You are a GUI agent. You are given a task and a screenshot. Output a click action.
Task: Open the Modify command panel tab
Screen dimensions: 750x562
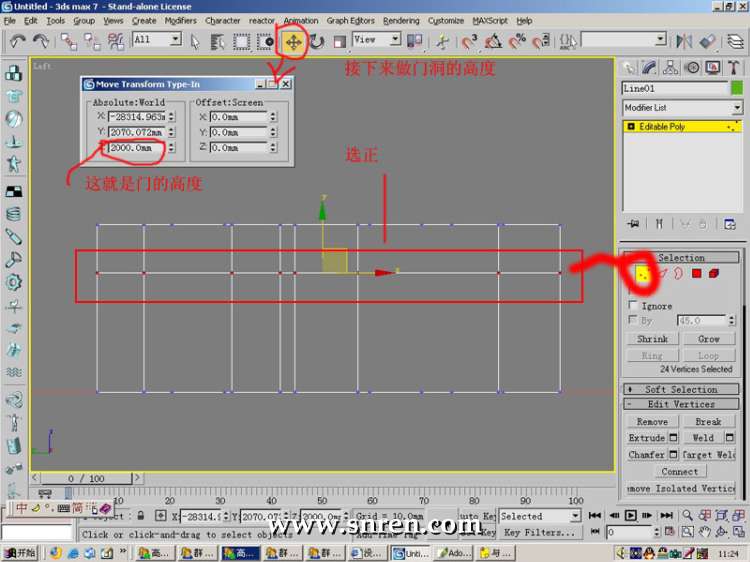click(650, 67)
